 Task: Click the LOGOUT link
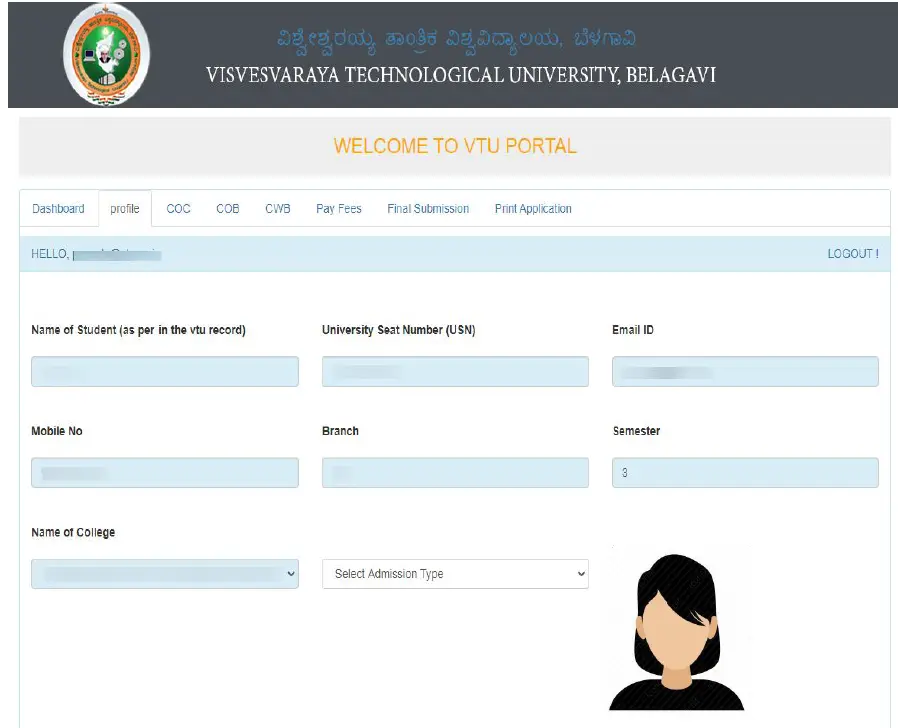(853, 254)
